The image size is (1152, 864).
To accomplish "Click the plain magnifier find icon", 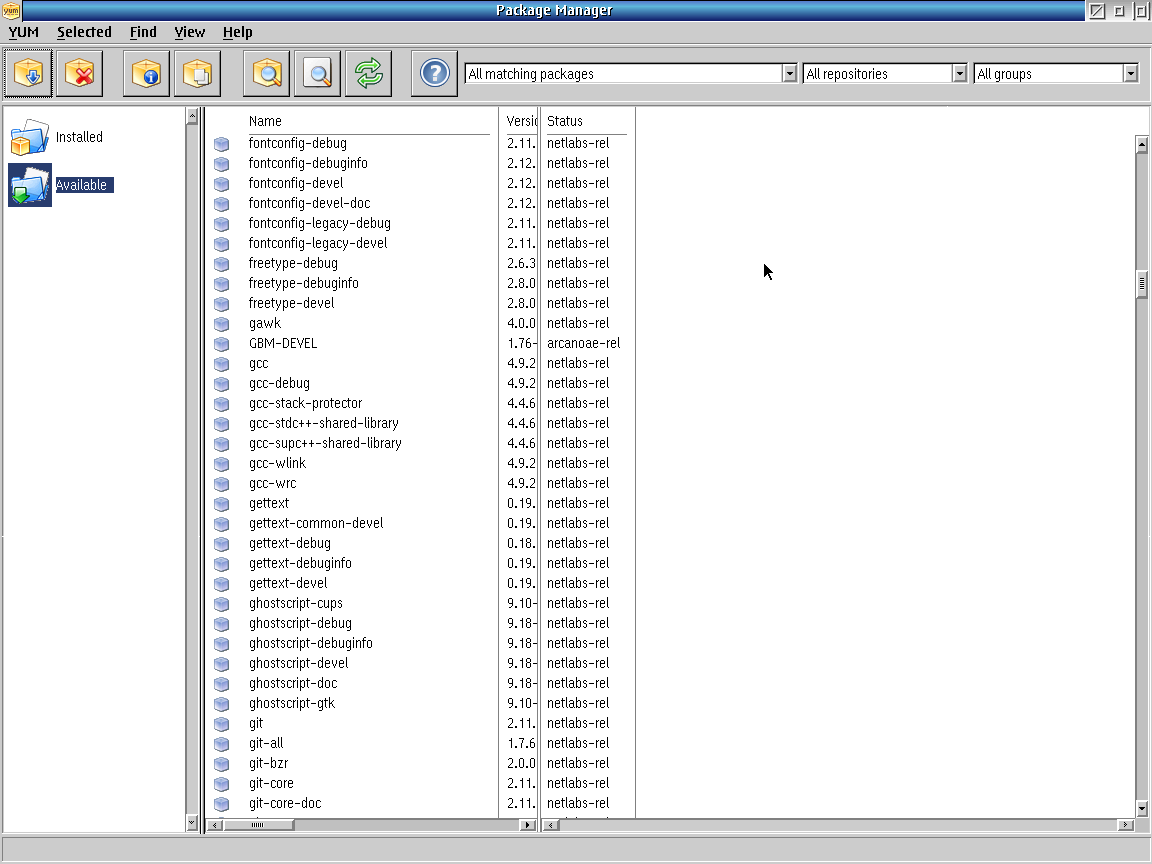I will coord(318,74).
